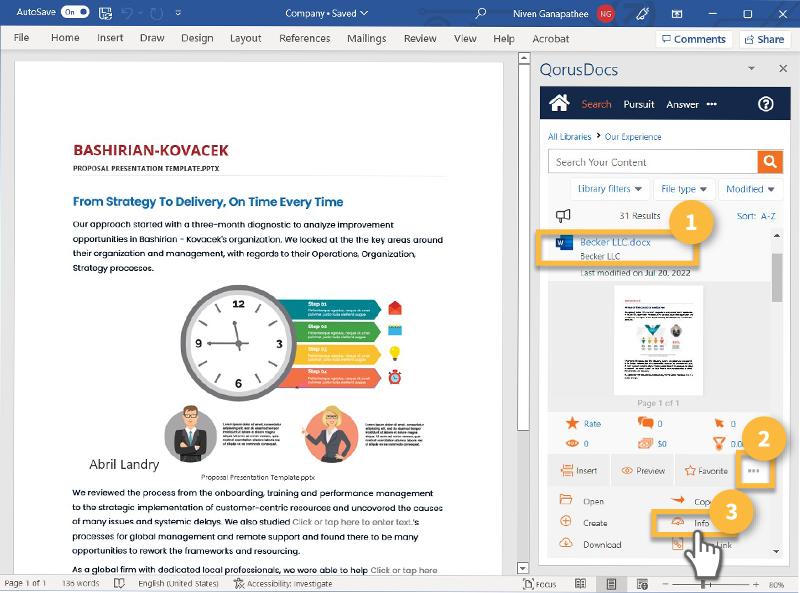Click the Favorite star button
The image size is (800, 593).
[706, 471]
